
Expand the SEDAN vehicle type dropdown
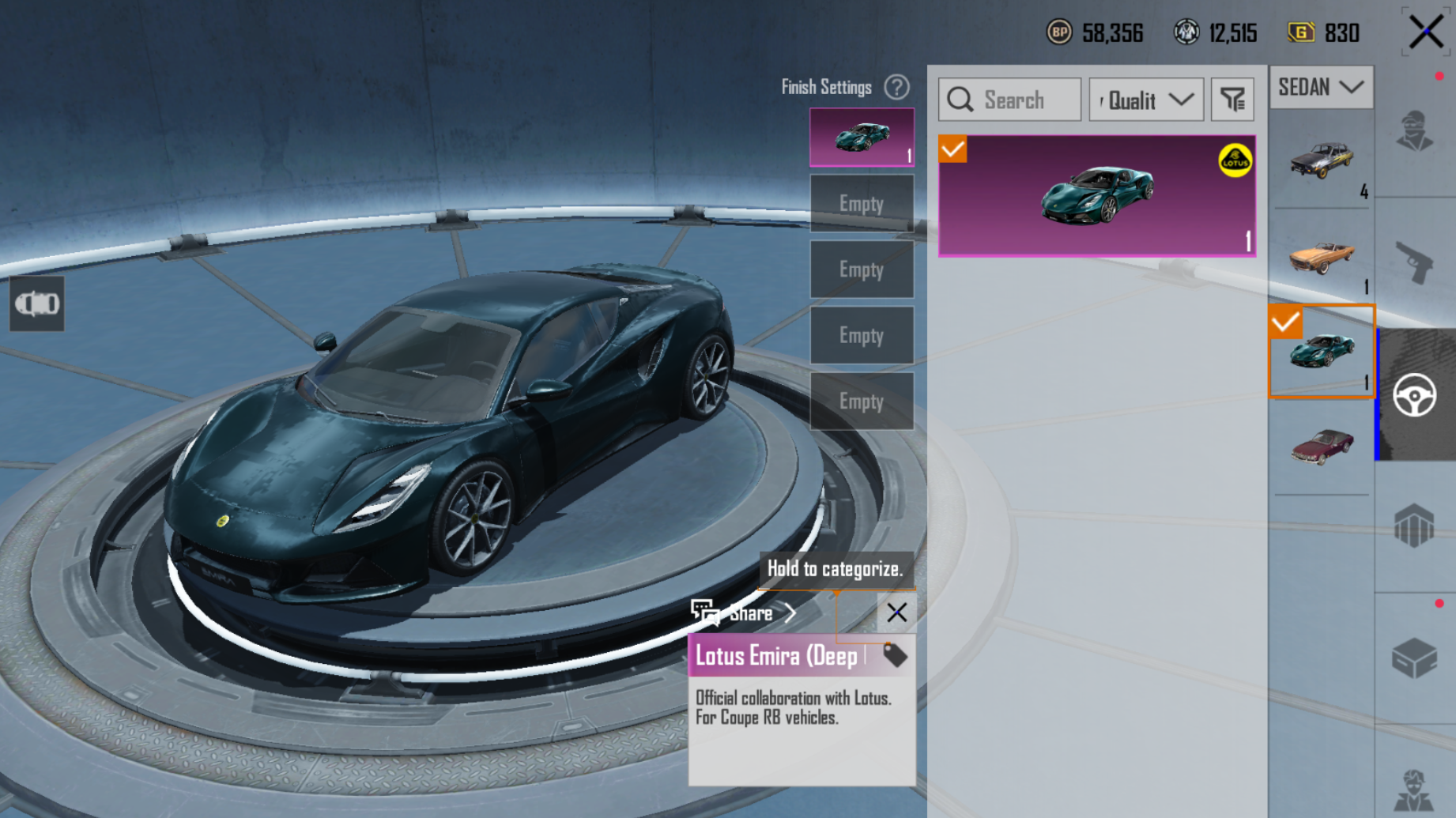click(1321, 87)
